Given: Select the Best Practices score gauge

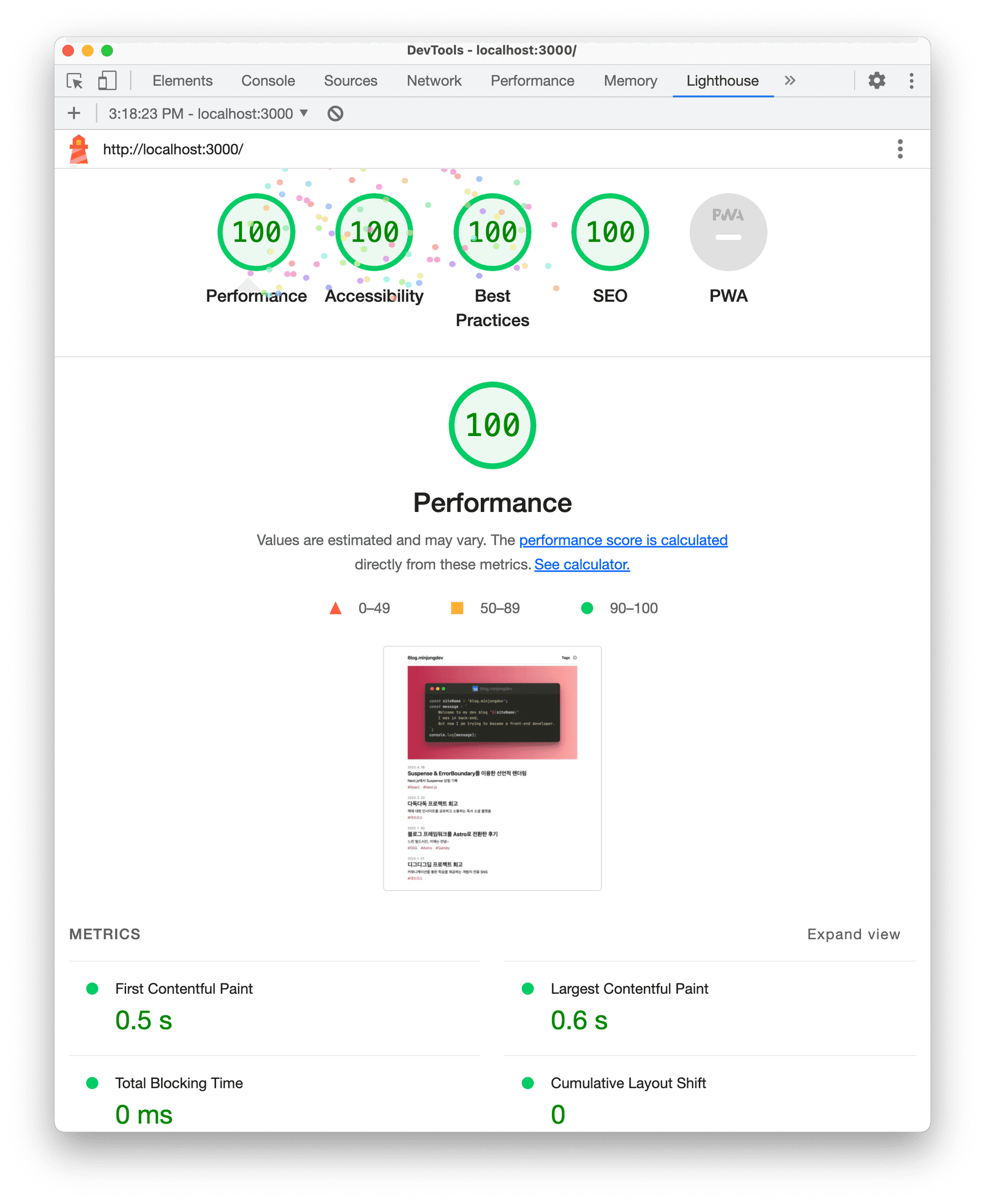Looking at the screenshot, I should tap(492, 232).
